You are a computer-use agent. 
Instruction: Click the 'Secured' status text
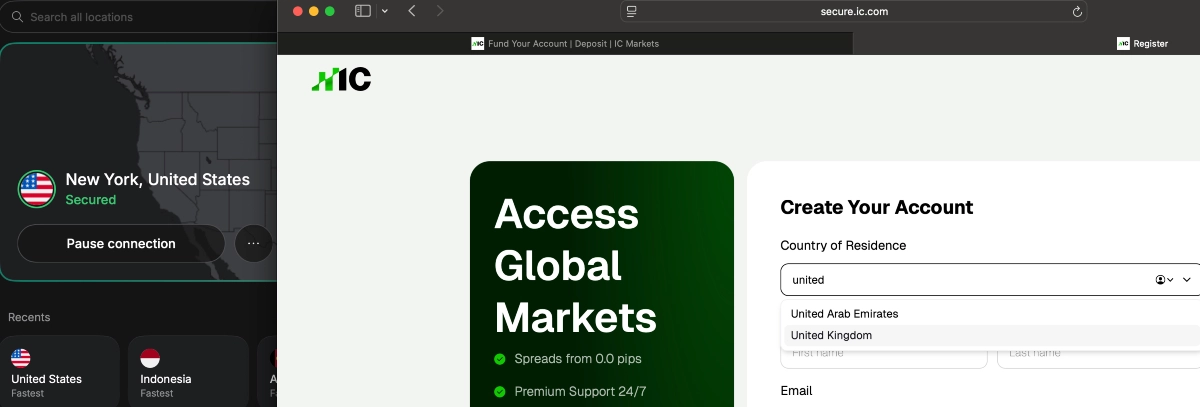coord(91,200)
